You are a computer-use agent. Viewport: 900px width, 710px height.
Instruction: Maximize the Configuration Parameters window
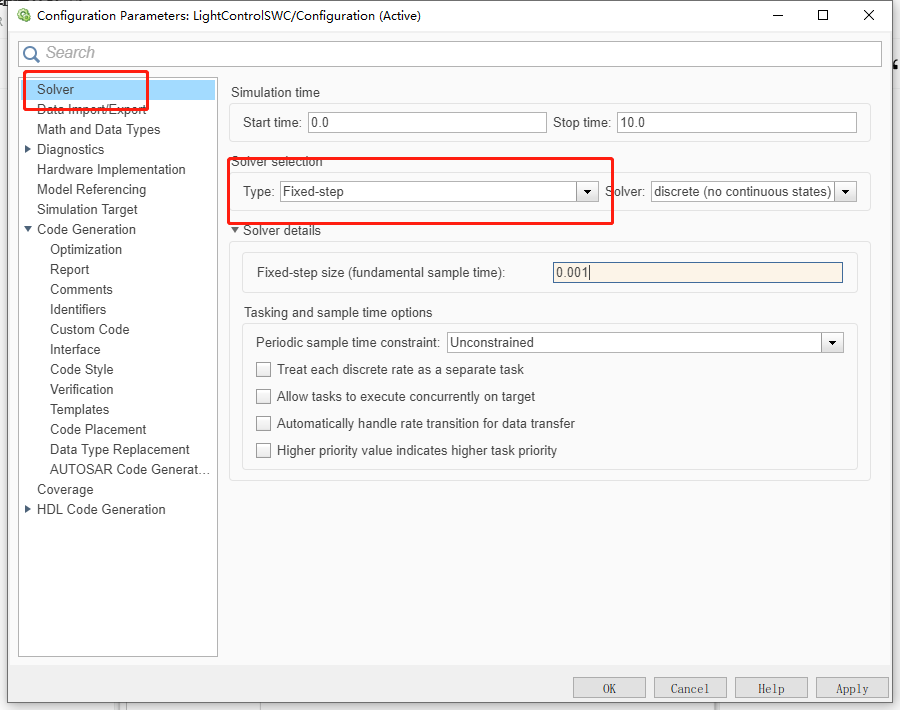[823, 15]
